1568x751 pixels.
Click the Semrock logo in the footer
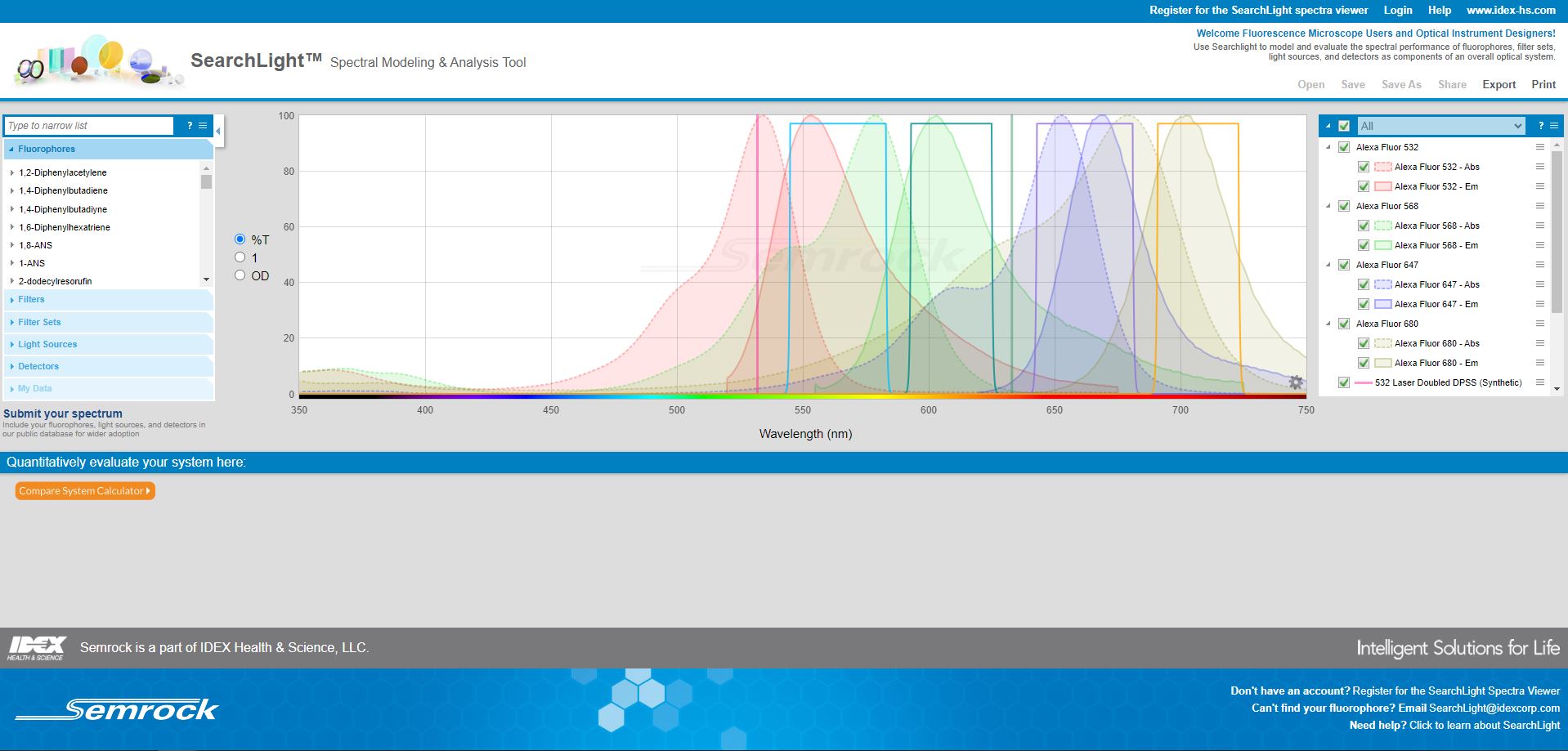coord(117,709)
